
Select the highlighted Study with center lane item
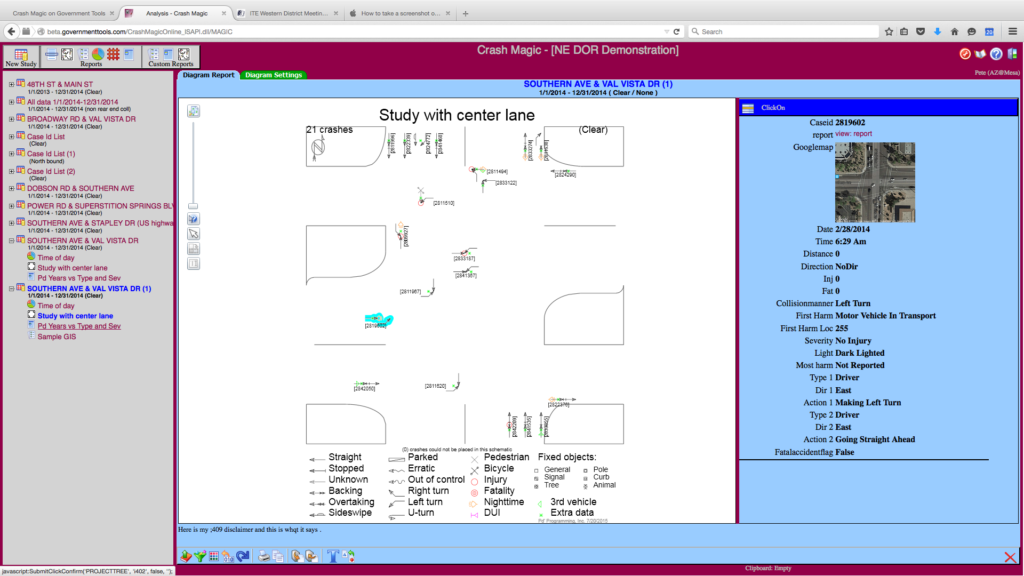pos(75,316)
